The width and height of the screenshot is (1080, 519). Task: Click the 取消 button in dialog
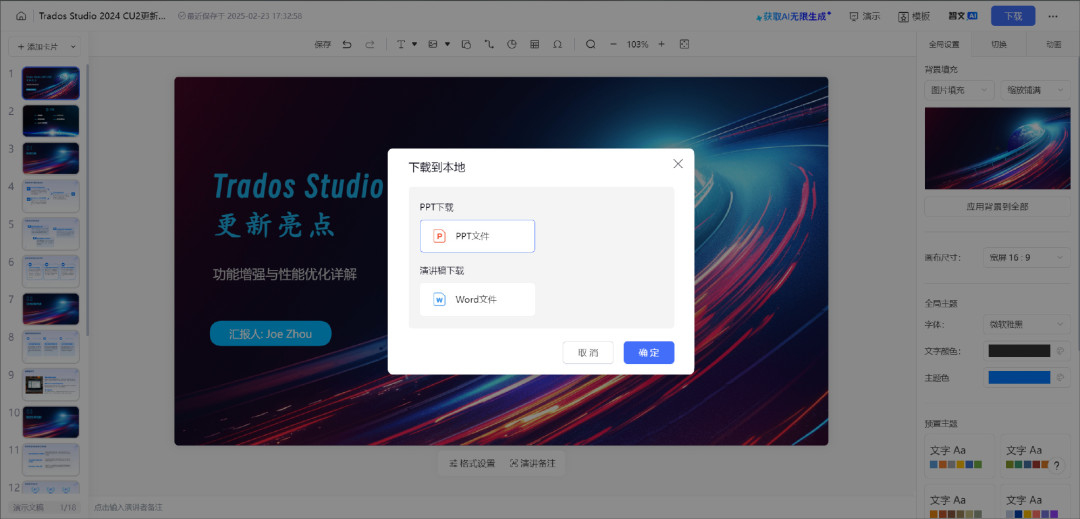click(588, 352)
